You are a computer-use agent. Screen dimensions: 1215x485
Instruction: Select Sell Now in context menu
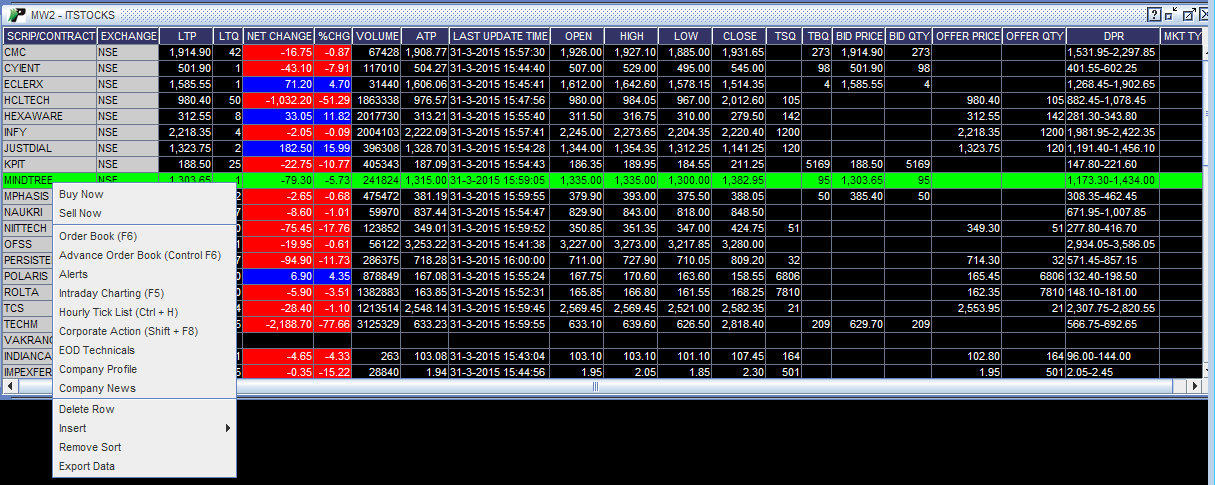click(x=80, y=213)
